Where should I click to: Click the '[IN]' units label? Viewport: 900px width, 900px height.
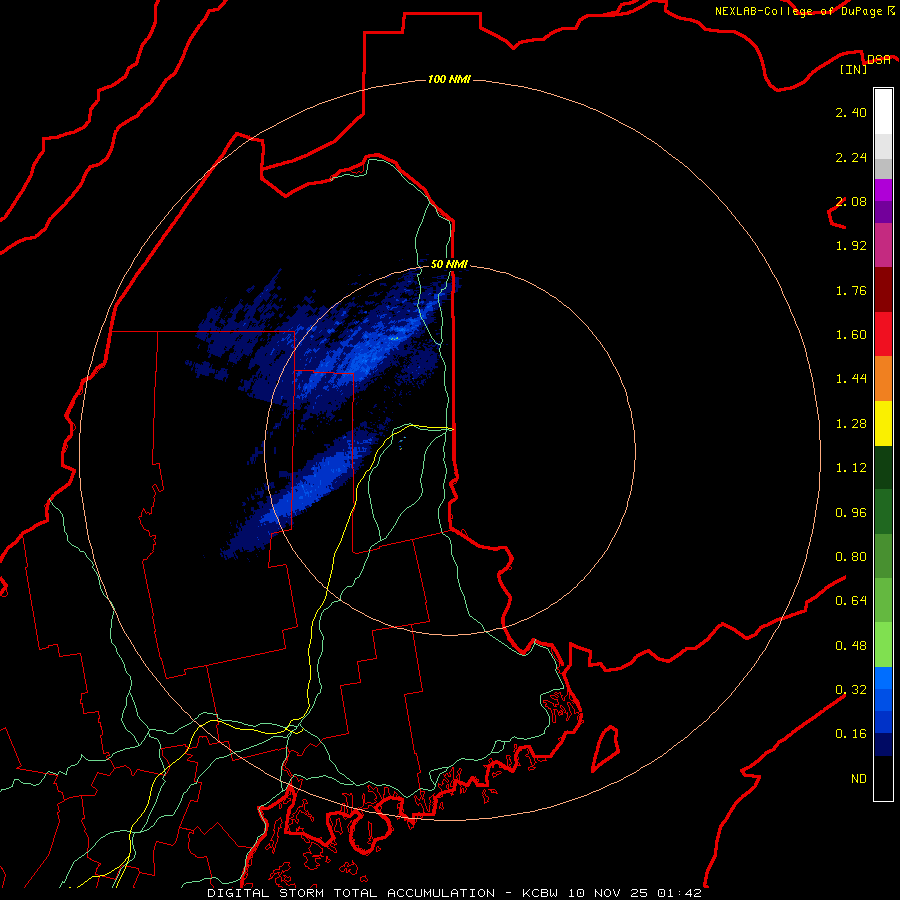click(854, 69)
